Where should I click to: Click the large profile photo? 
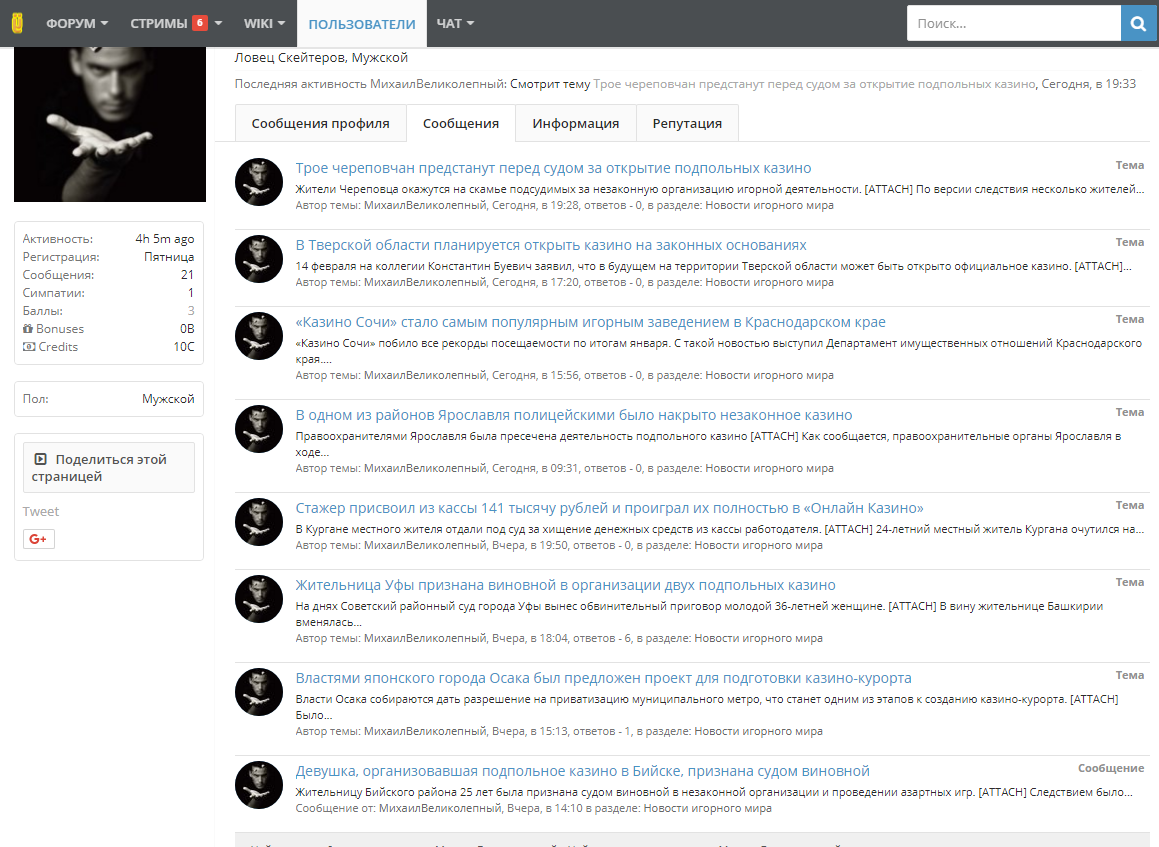coord(110,124)
